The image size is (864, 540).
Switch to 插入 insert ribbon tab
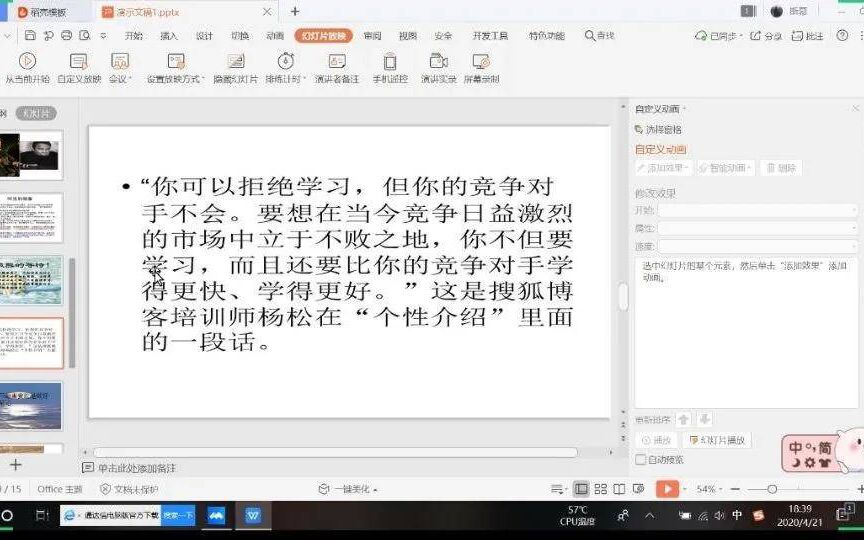tap(169, 36)
